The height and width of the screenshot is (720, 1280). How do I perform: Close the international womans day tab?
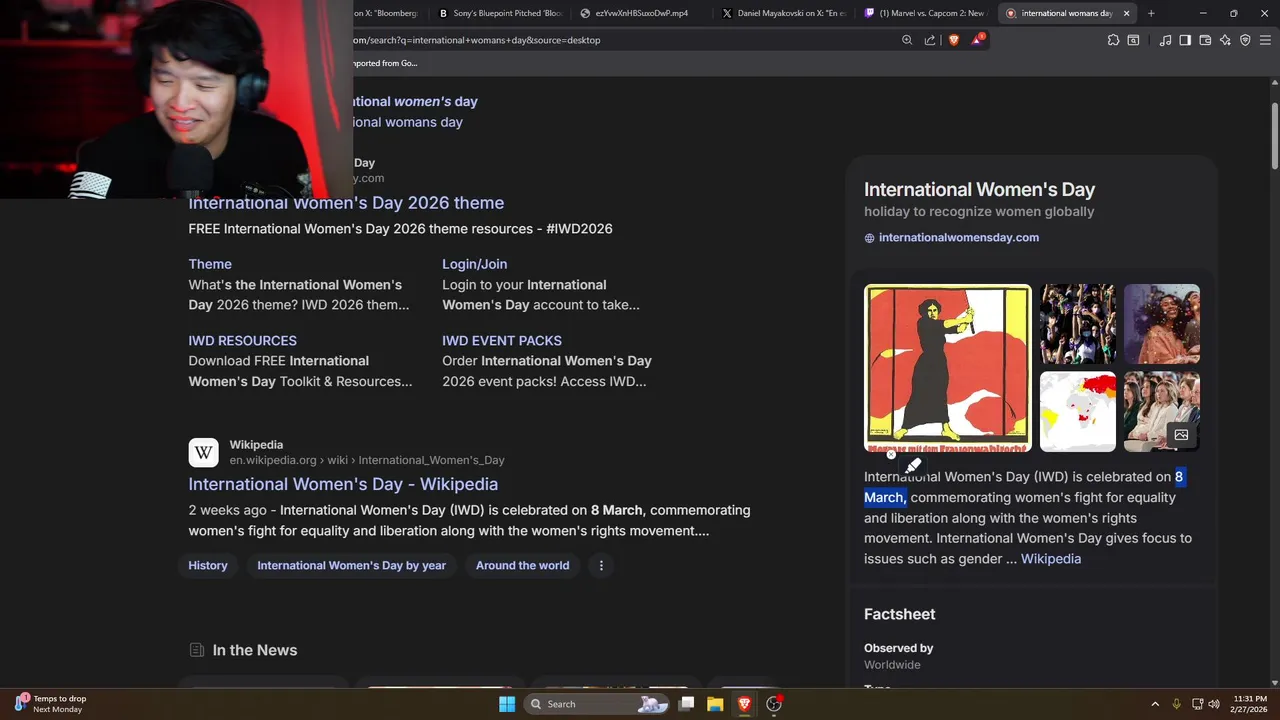(x=1127, y=13)
